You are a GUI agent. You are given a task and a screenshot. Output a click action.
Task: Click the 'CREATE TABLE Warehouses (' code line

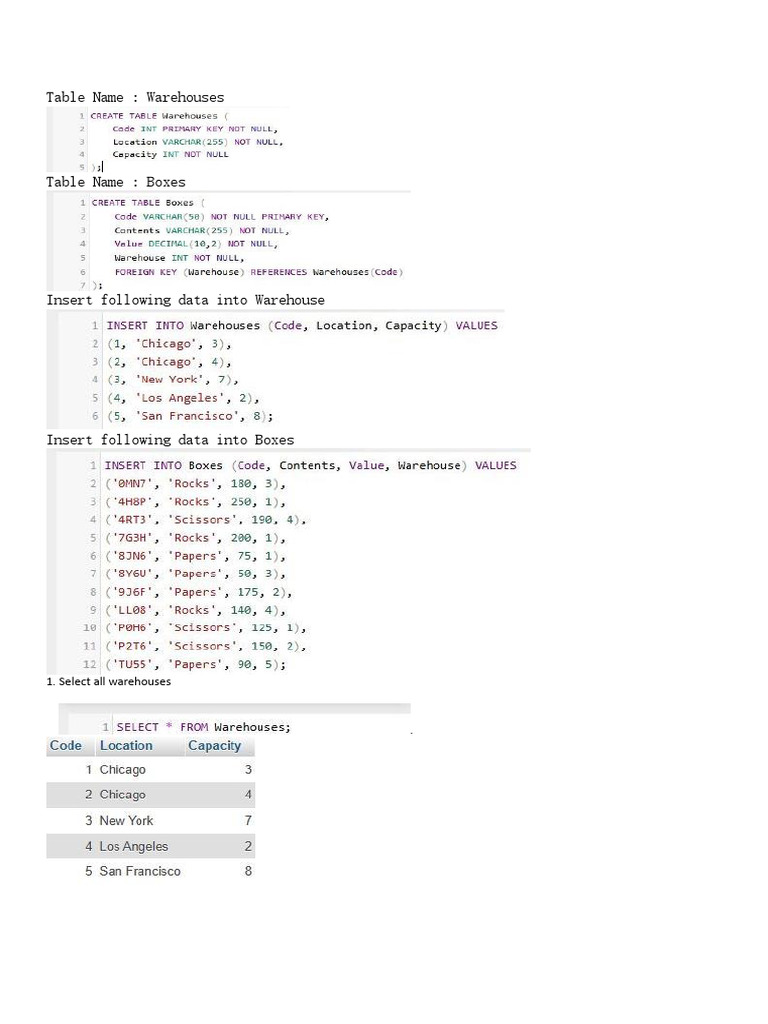(159, 116)
